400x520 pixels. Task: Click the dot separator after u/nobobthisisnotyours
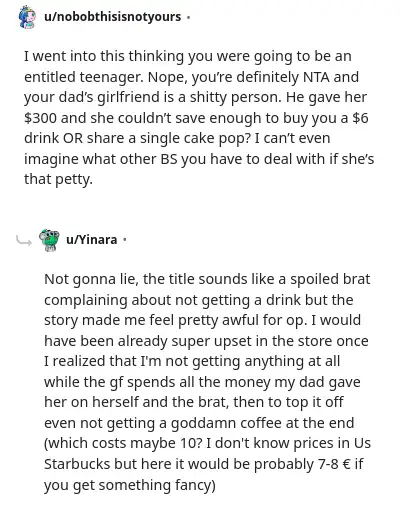pos(188,17)
